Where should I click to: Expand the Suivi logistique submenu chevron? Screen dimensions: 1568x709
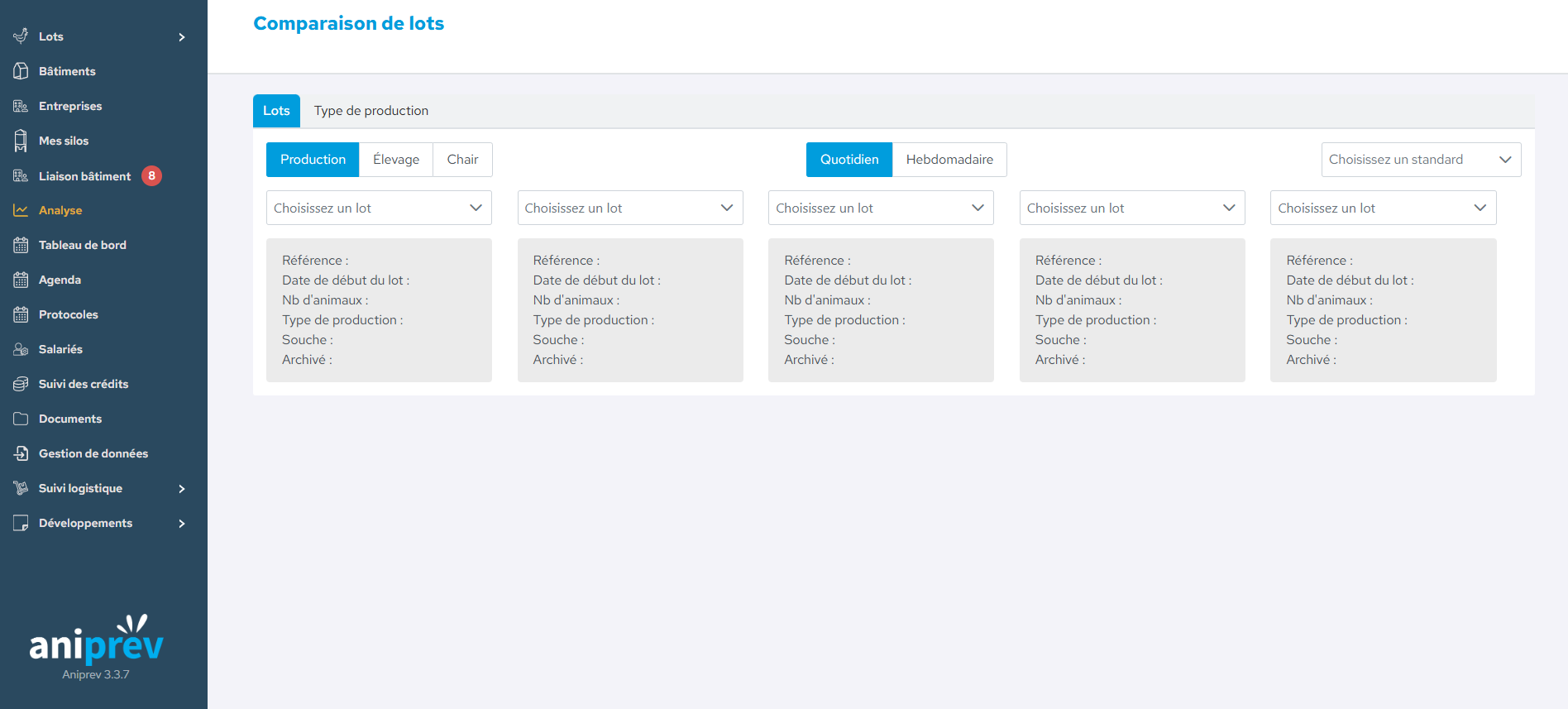(182, 489)
